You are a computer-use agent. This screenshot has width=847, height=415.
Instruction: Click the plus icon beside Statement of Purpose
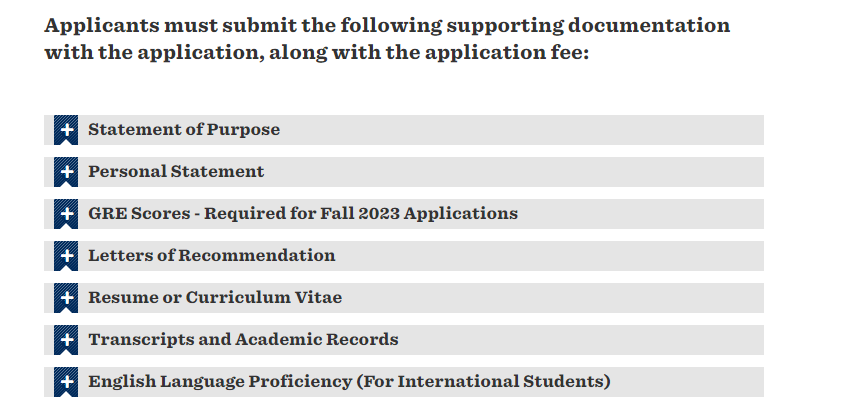(66, 130)
